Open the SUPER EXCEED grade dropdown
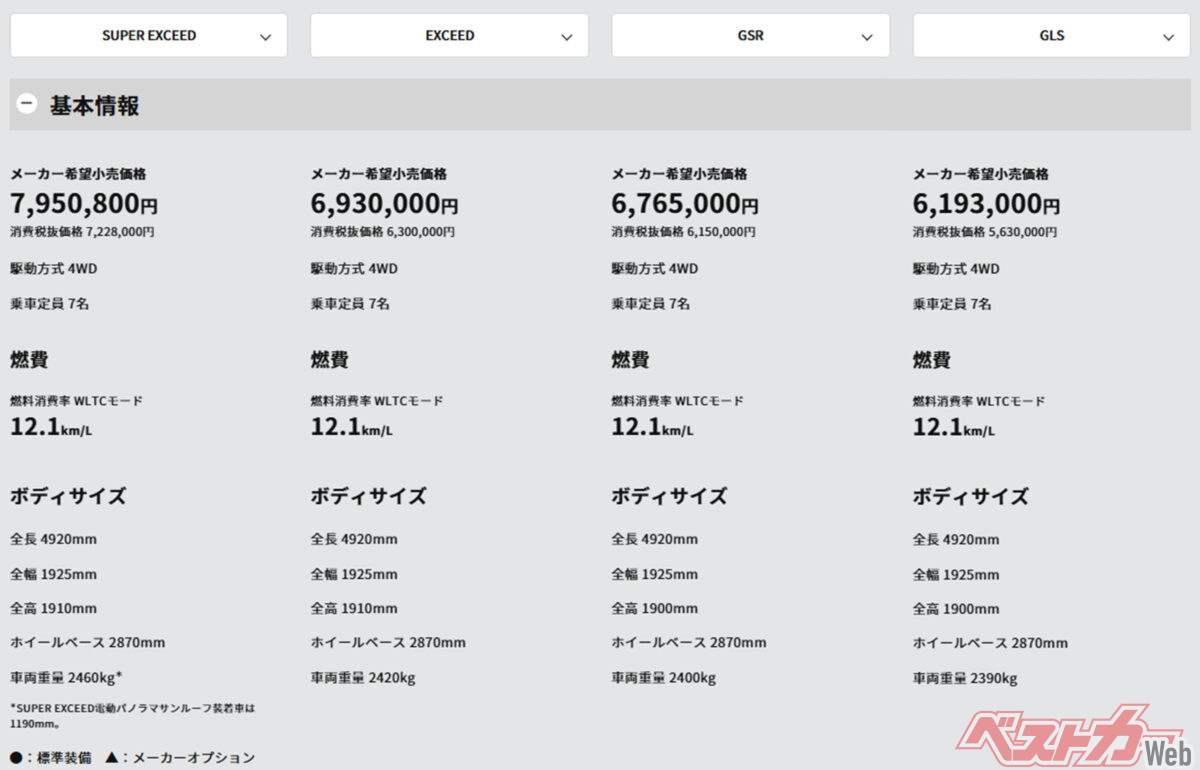1200x770 pixels. [149, 35]
